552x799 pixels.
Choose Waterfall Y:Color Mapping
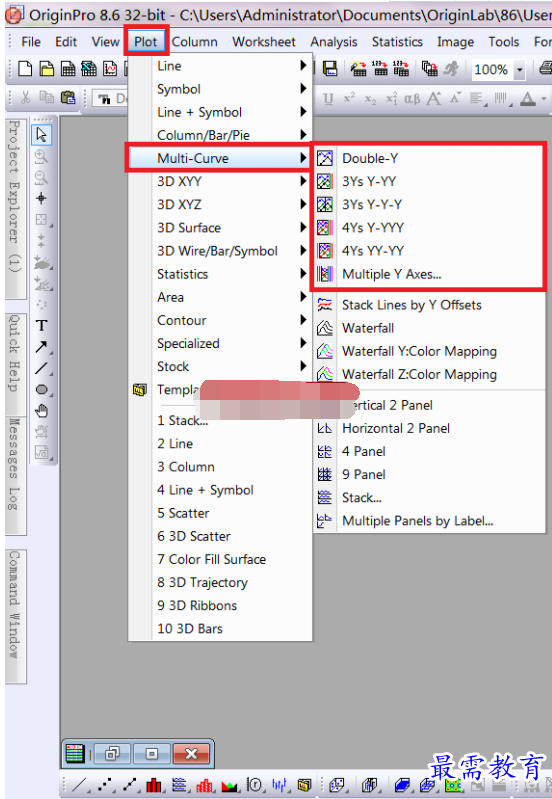point(429,351)
